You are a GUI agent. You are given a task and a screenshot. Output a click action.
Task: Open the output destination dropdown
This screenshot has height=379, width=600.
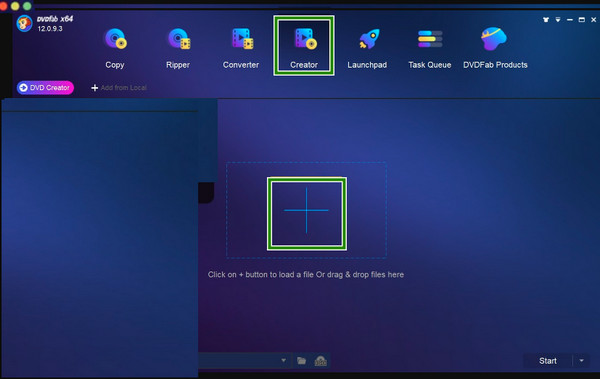coord(284,360)
